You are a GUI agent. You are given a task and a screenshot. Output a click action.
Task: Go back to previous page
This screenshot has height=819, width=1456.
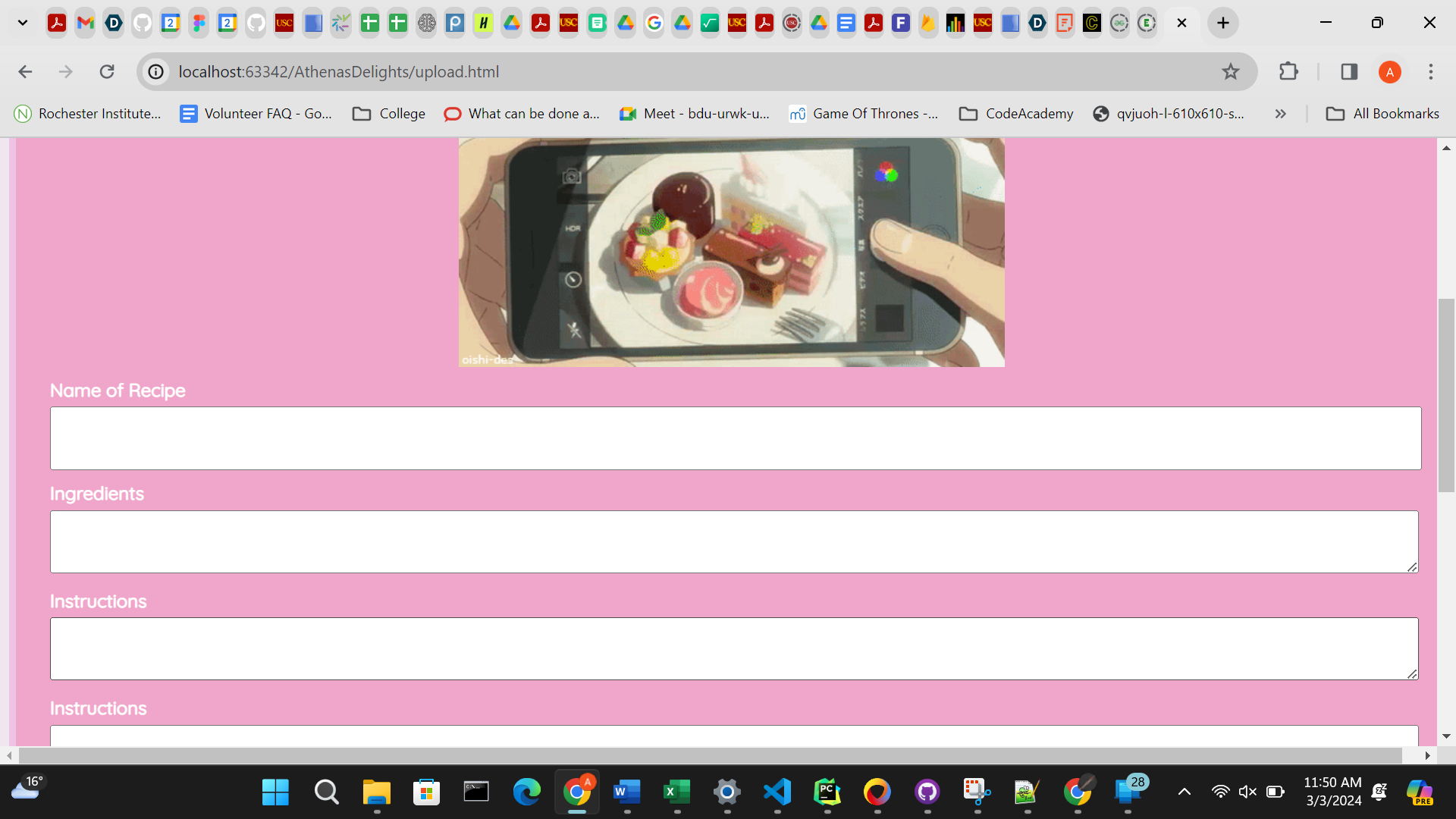(x=25, y=71)
